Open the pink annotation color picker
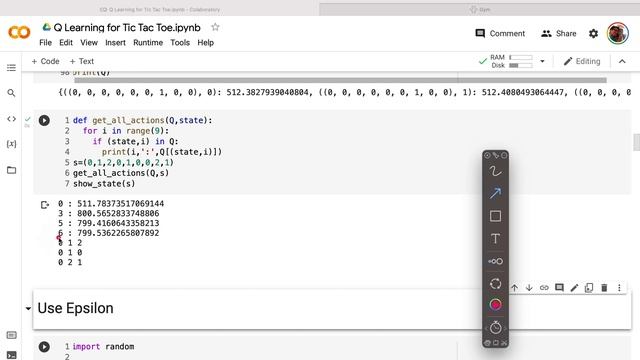640x360 pixels. (x=495, y=304)
